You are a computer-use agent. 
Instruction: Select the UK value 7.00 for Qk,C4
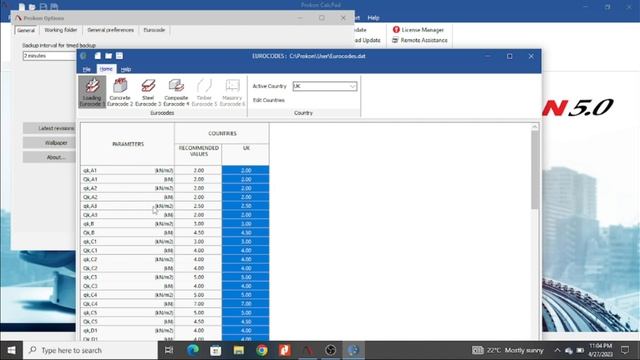[x=246, y=304]
